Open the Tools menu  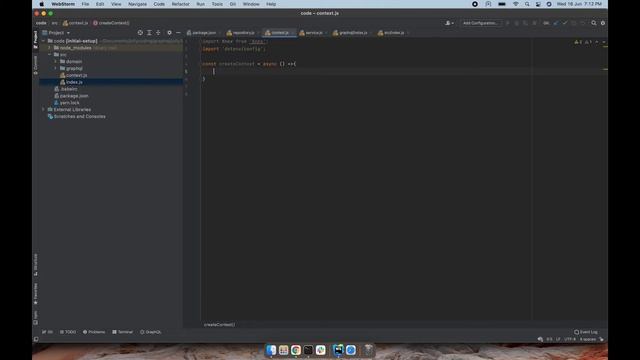tap(217, 4)
